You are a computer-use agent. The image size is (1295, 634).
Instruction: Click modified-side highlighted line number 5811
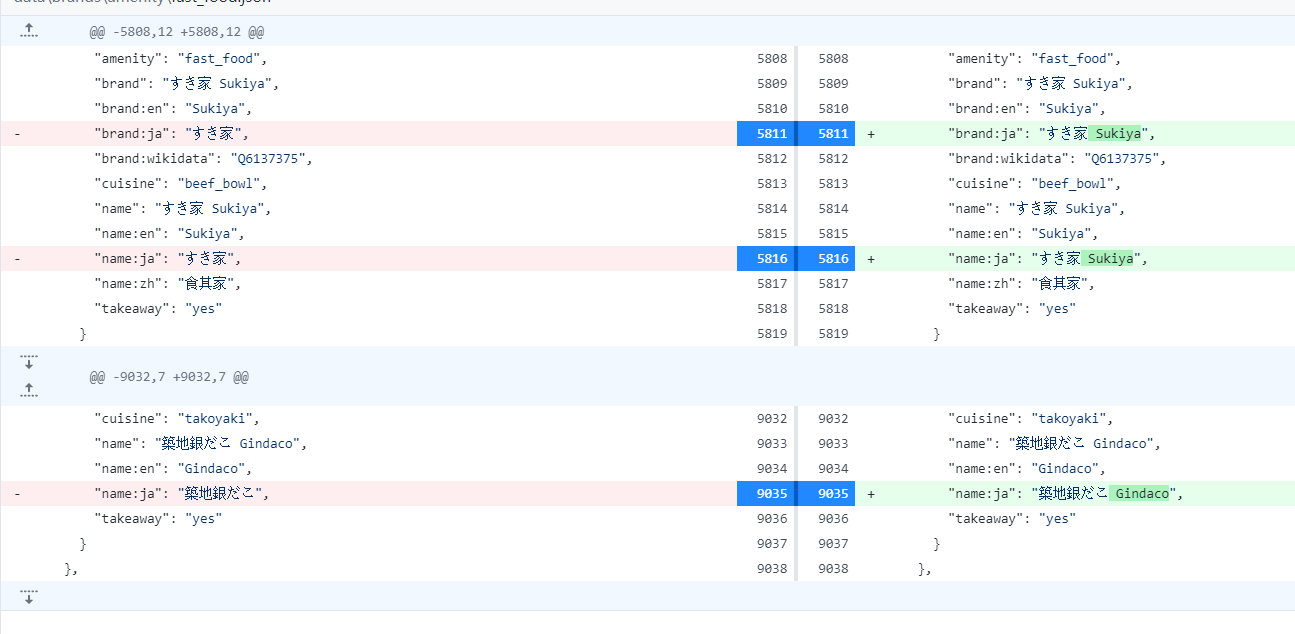coord(826,133)
